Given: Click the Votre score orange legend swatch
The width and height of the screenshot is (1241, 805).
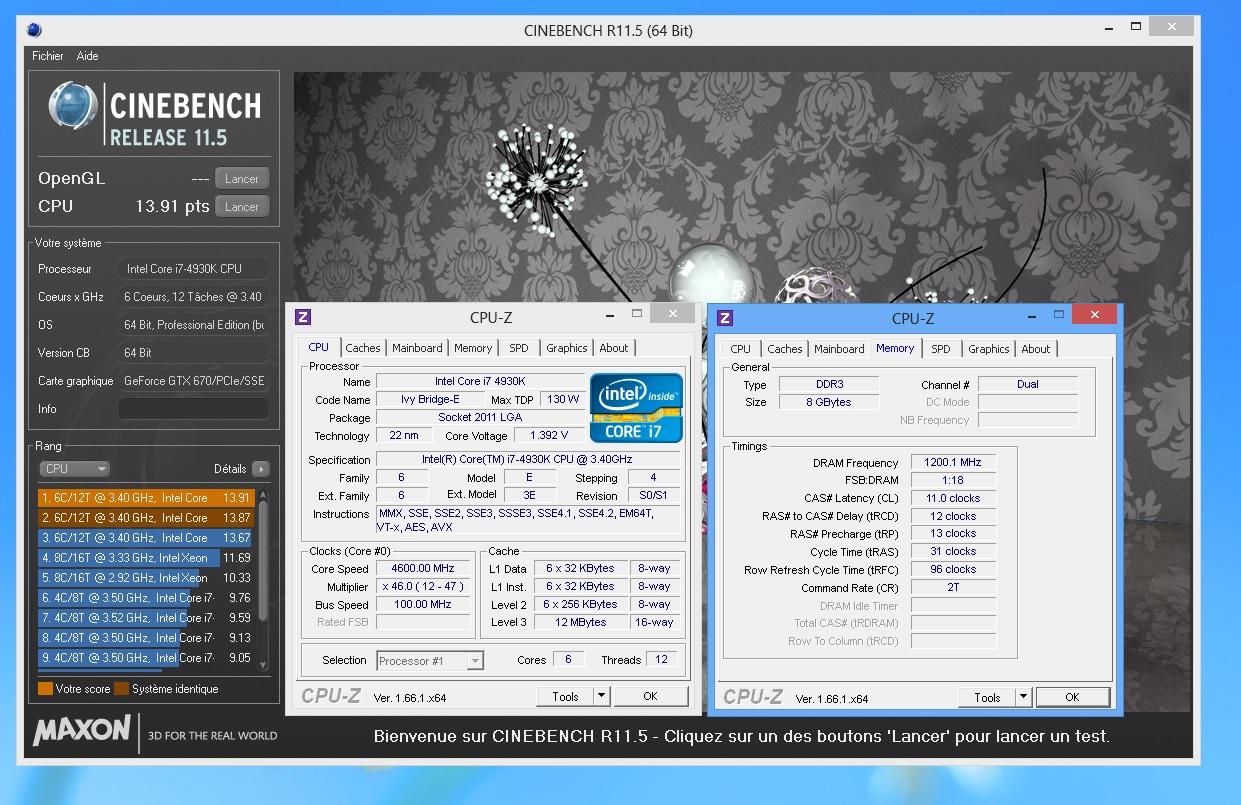Looking at the screenshot, I should coord(45,689).
